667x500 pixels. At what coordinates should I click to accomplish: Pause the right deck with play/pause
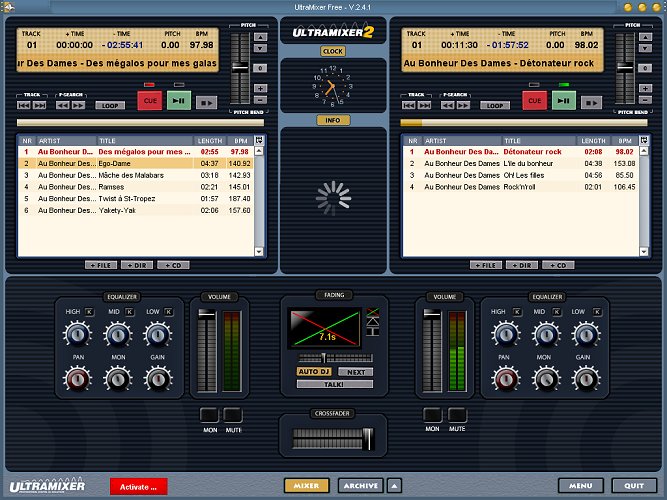click(564, 101)
